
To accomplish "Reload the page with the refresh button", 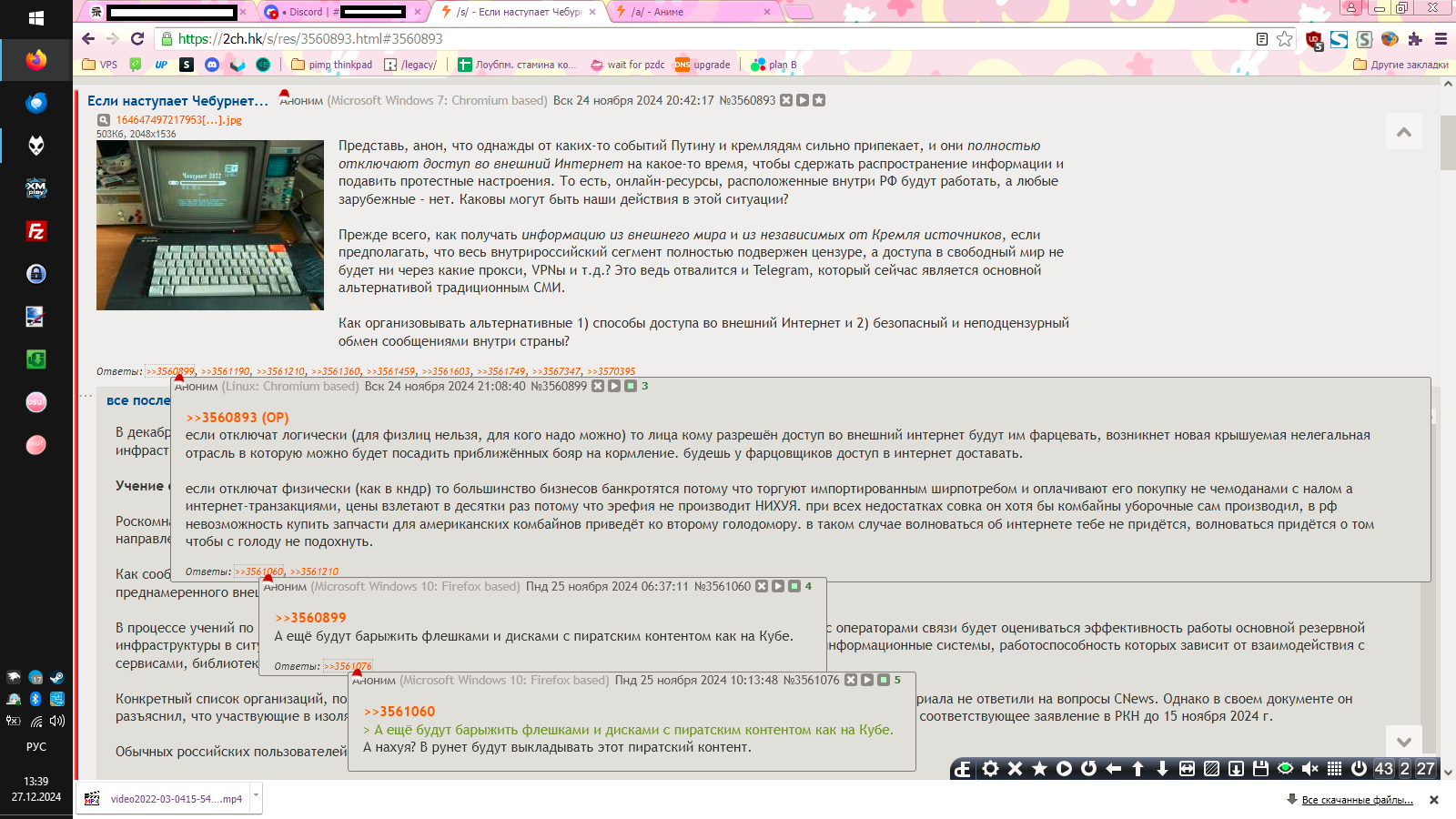I will tap(137, 38).
